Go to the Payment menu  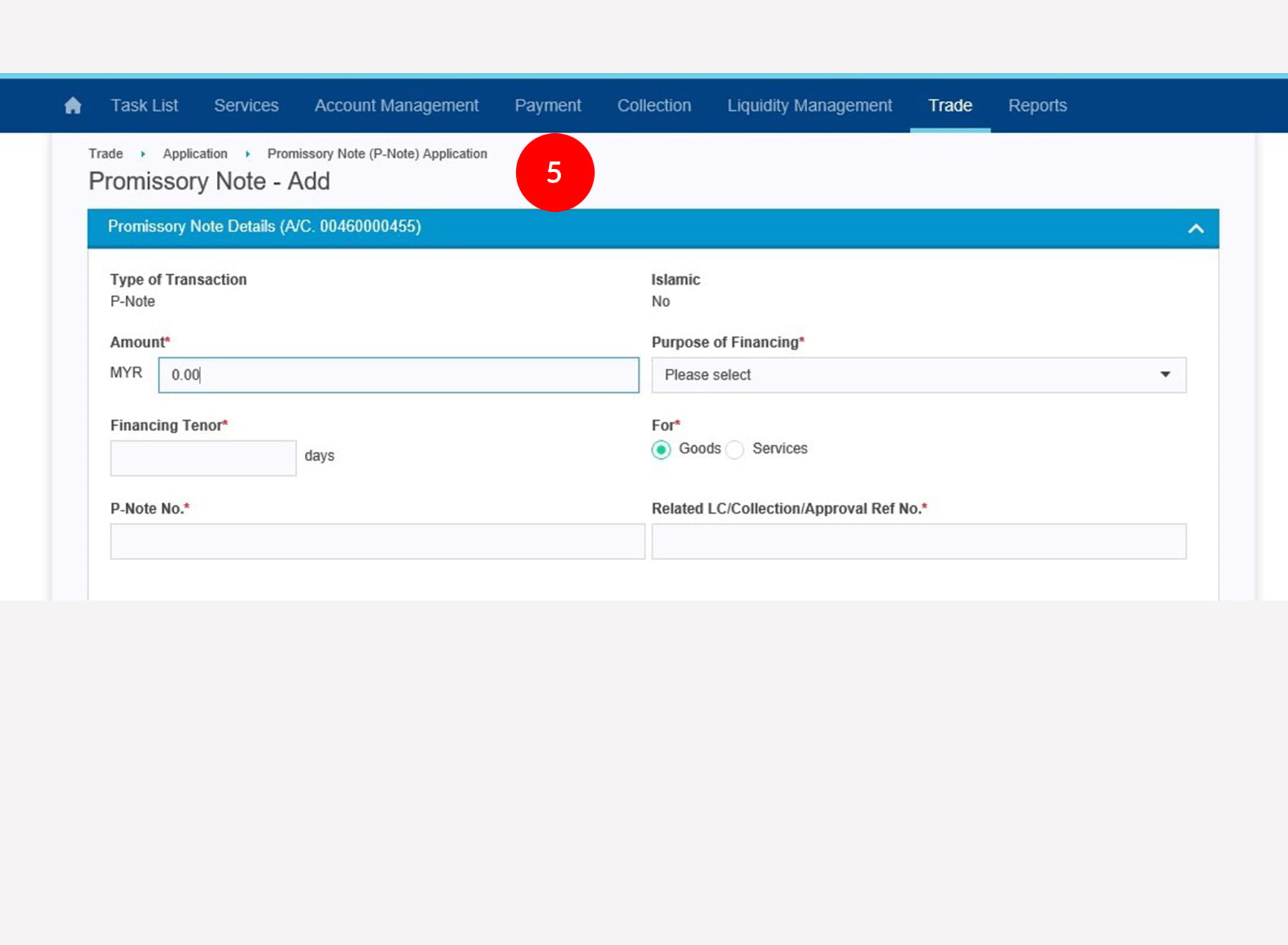click(x=547, y=106)
